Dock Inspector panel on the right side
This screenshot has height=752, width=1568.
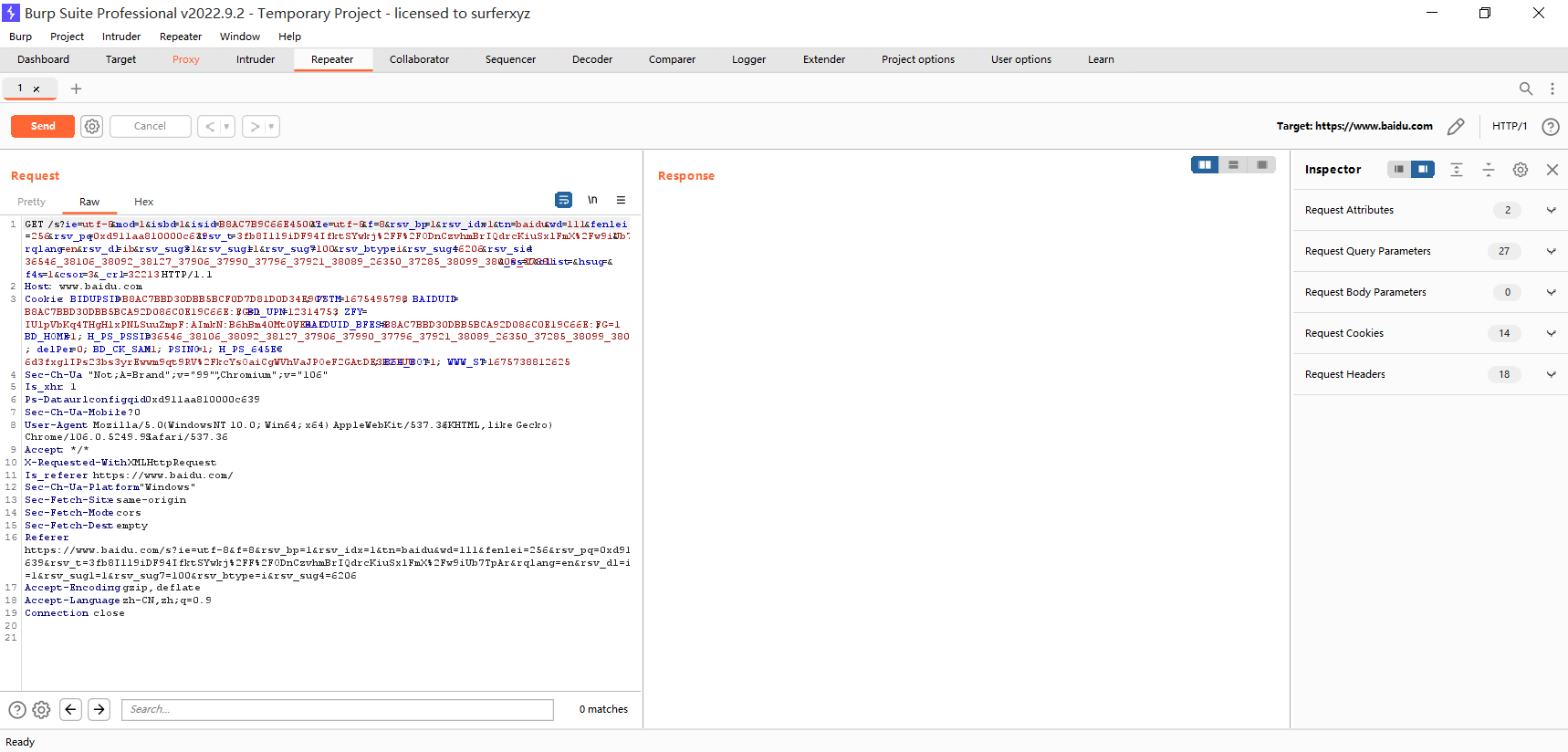tap(1423, 169)
